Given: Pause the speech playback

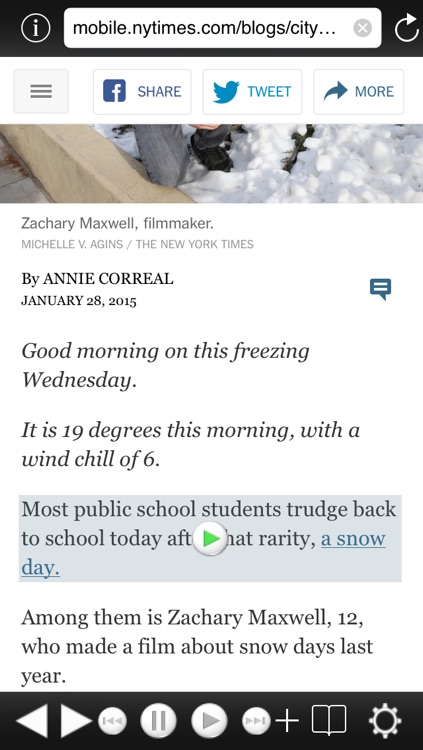Looking at the screenshot, I should (x=158, y=720).
